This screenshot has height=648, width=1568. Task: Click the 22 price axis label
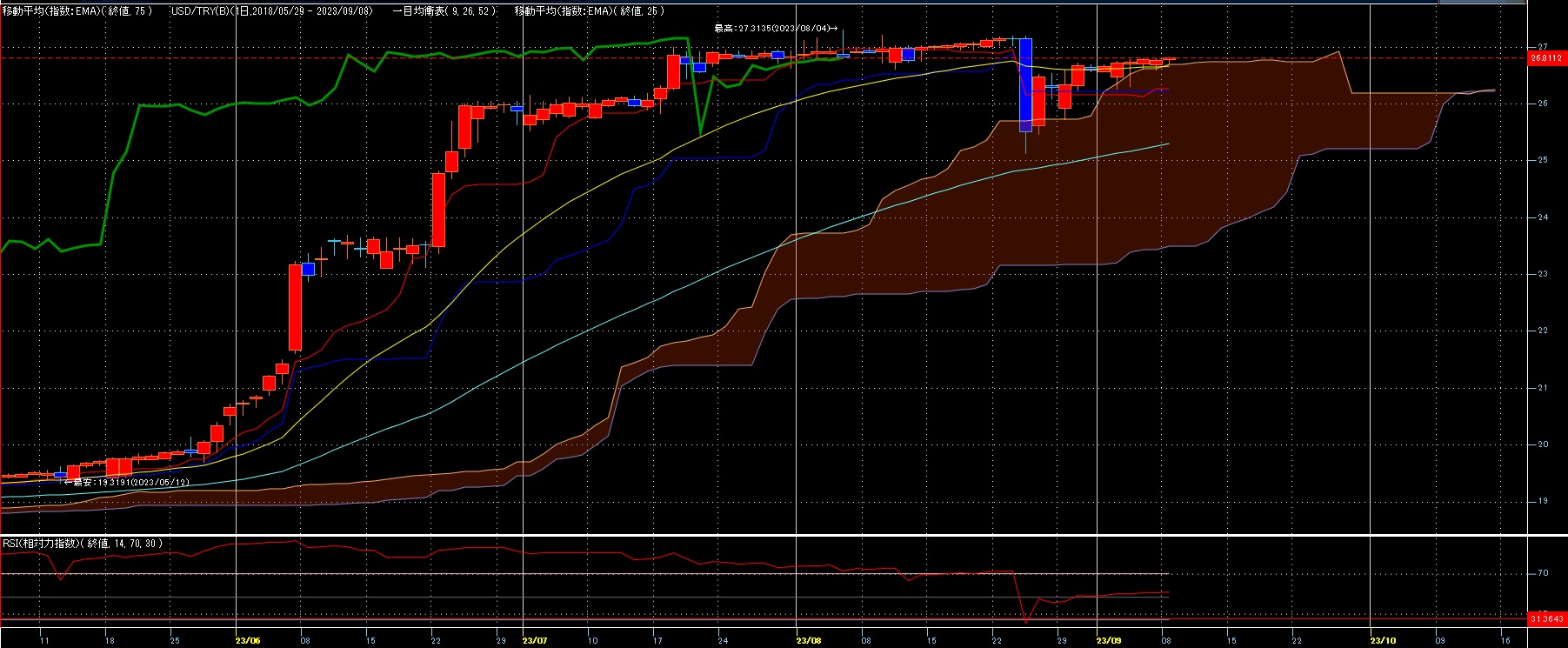point(1542,331)
